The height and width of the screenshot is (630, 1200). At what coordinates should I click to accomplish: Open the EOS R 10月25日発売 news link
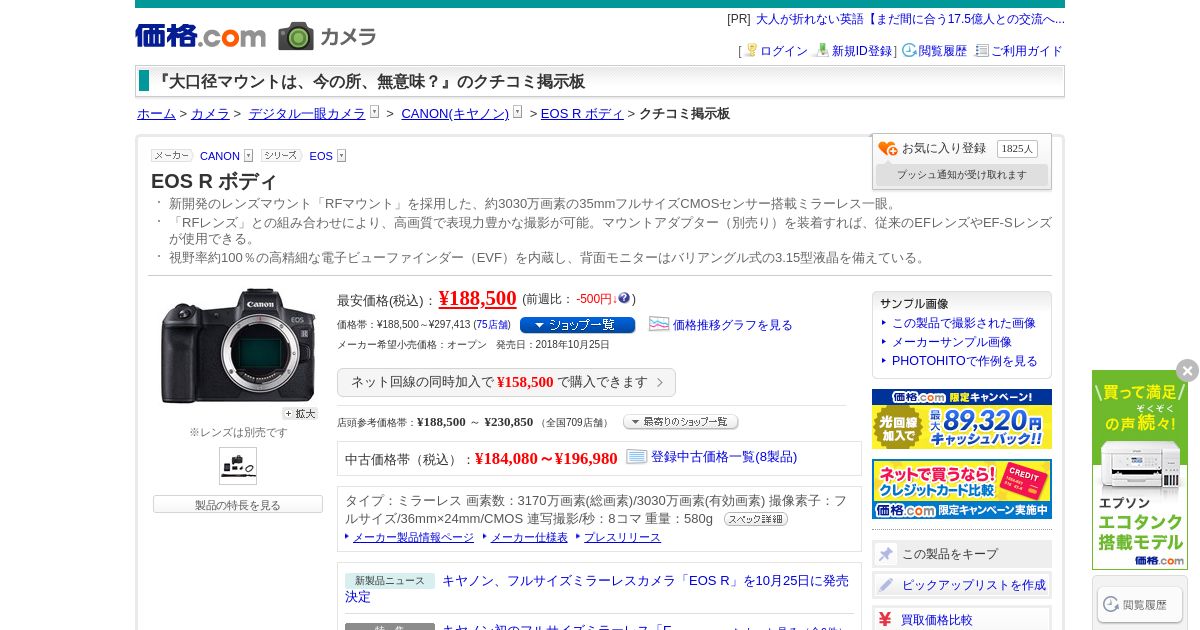(597, 588)
